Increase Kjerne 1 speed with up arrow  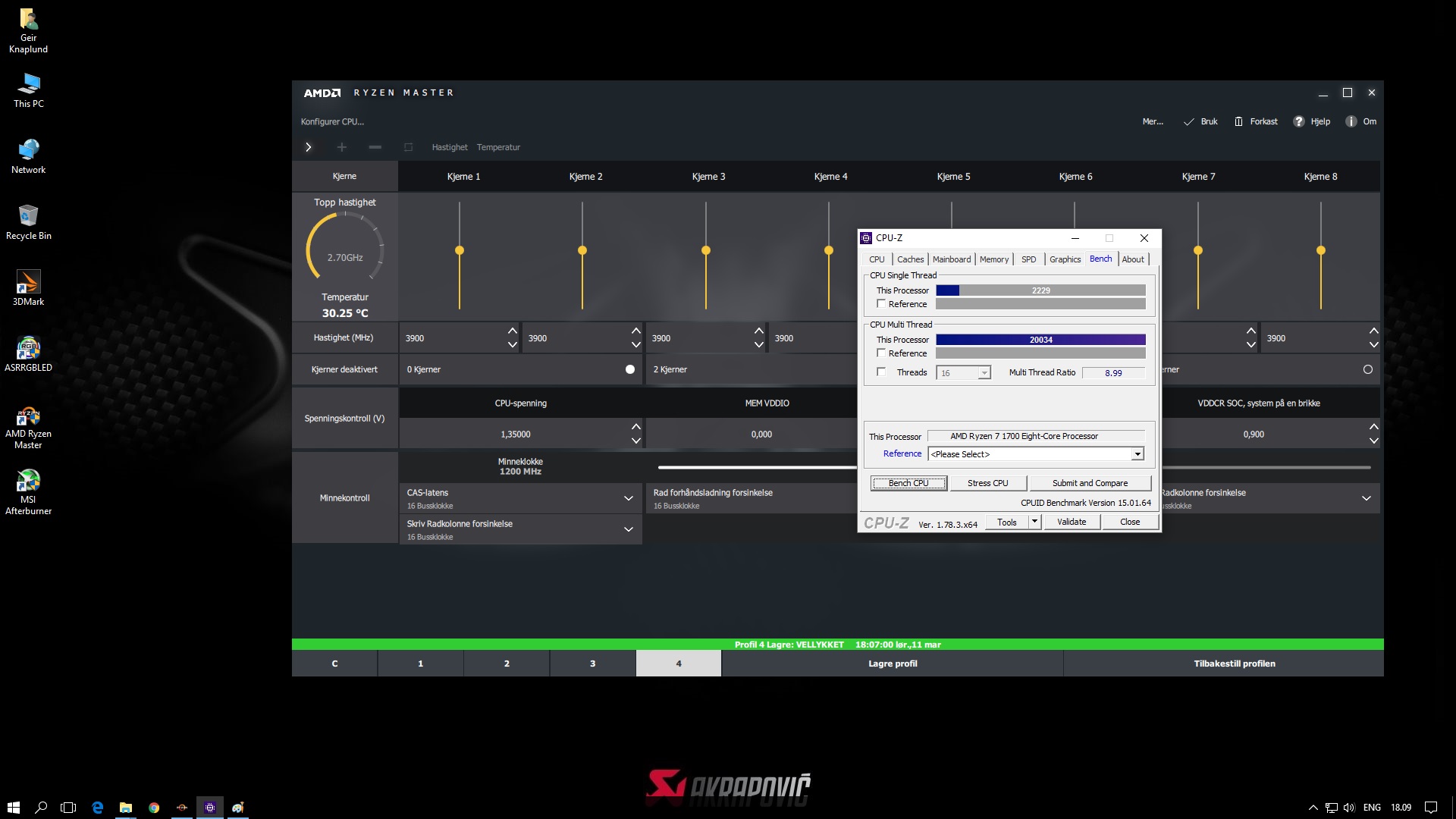click(513, 331)
